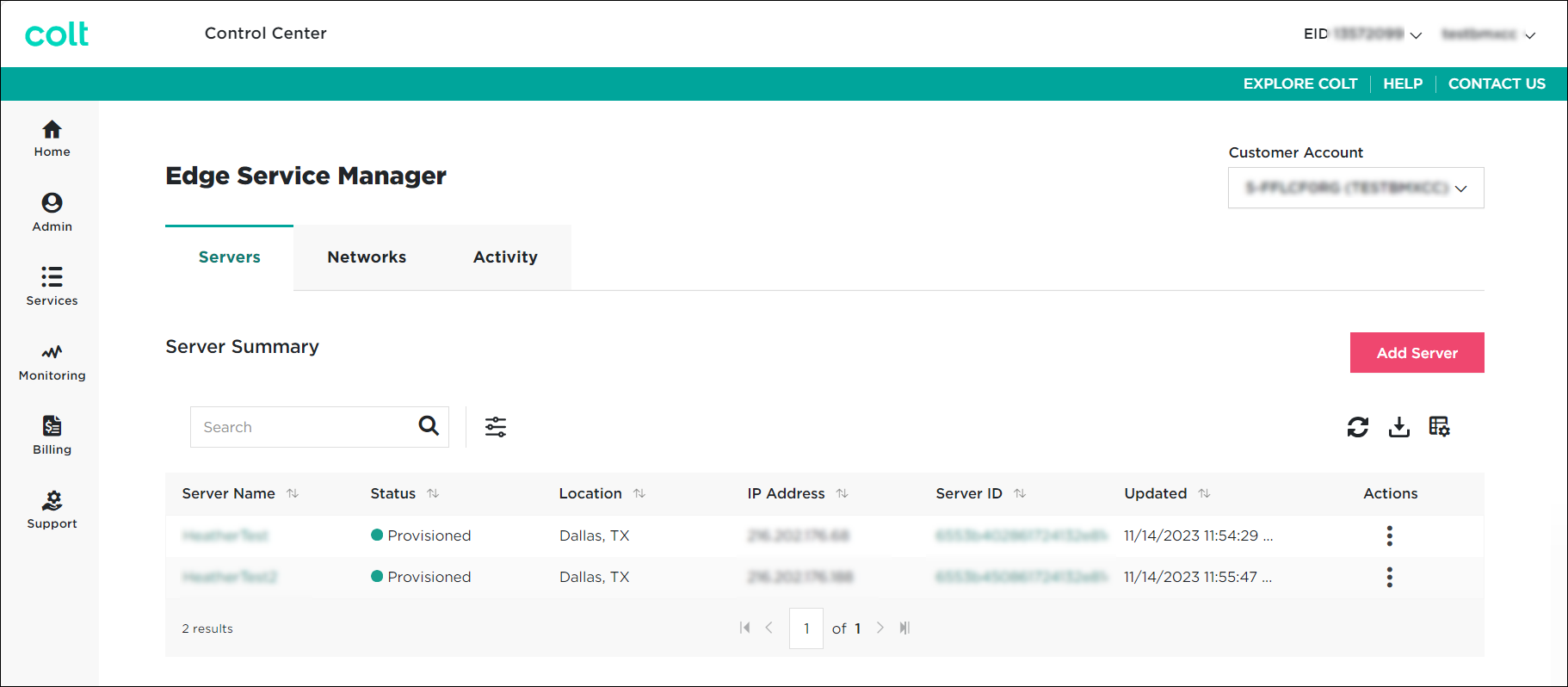Viewport: 1568px width, 687px height.
Task: Open the HELP link
Action: tap(1403, 84)
